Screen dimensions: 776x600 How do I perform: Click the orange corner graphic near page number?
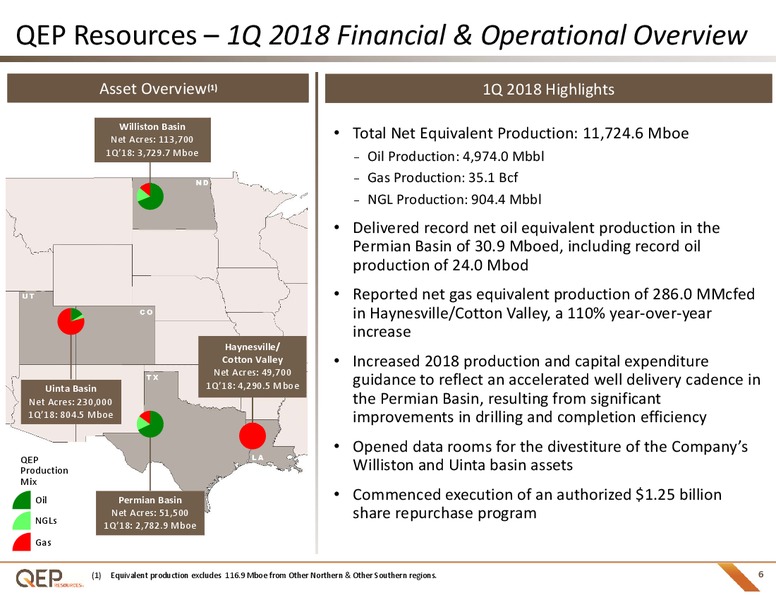pyautogui.click(x=738, y=577)
